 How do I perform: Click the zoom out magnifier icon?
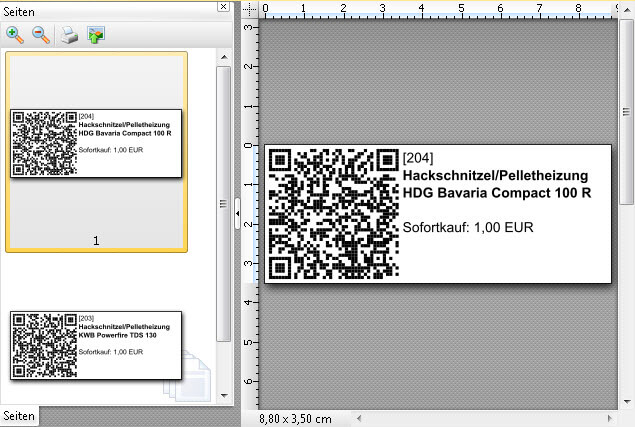click(x=41, y=35)
